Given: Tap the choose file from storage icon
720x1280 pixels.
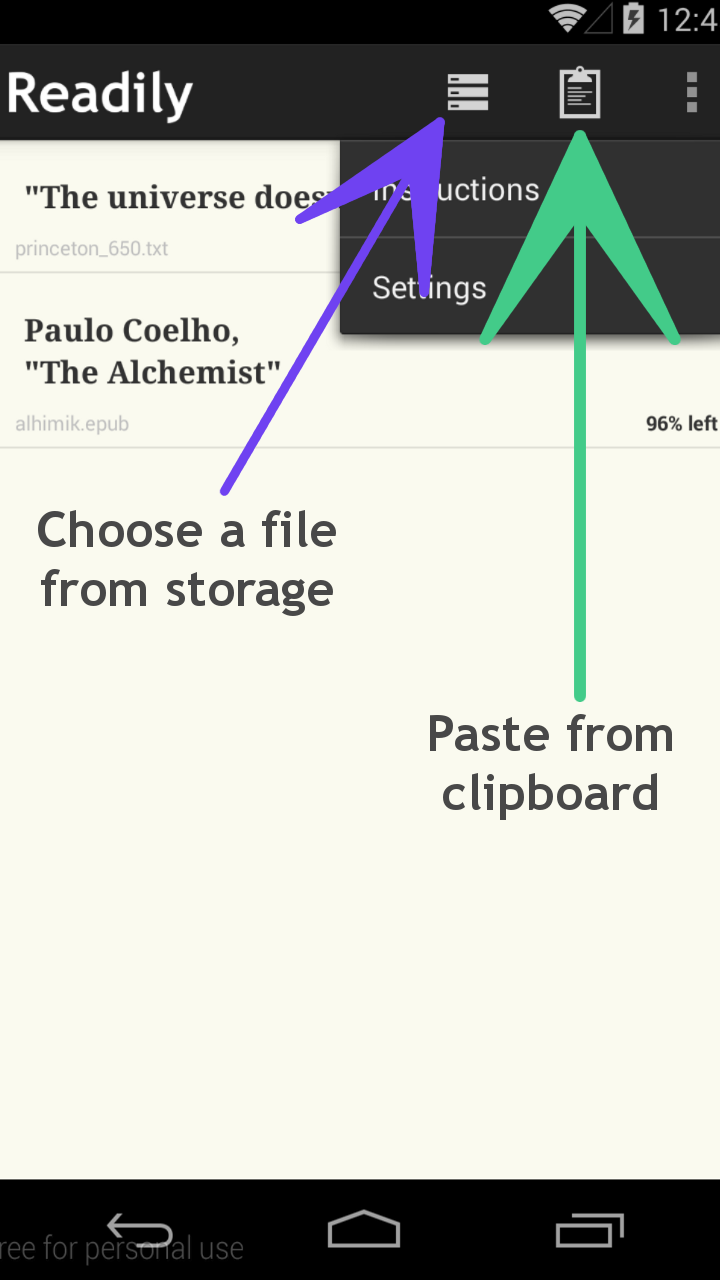Looking at the screenshot, I should pos(468,93).
